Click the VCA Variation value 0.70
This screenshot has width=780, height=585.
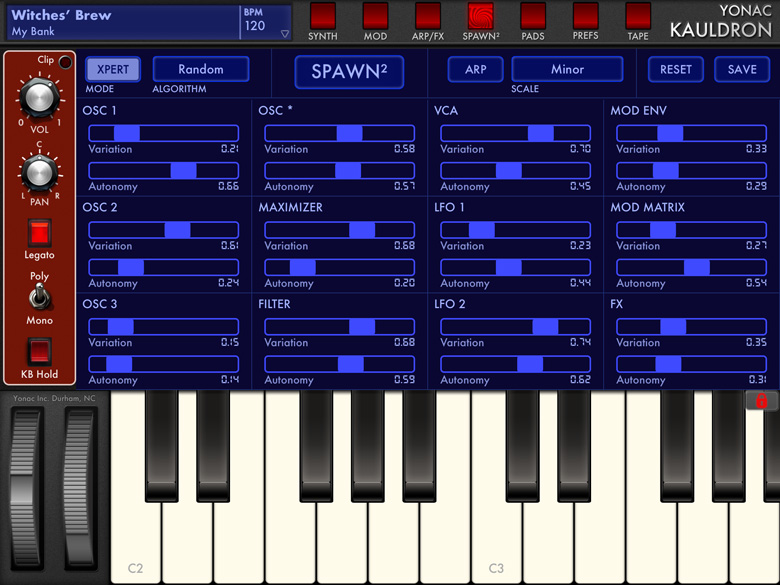pos(581,149)
